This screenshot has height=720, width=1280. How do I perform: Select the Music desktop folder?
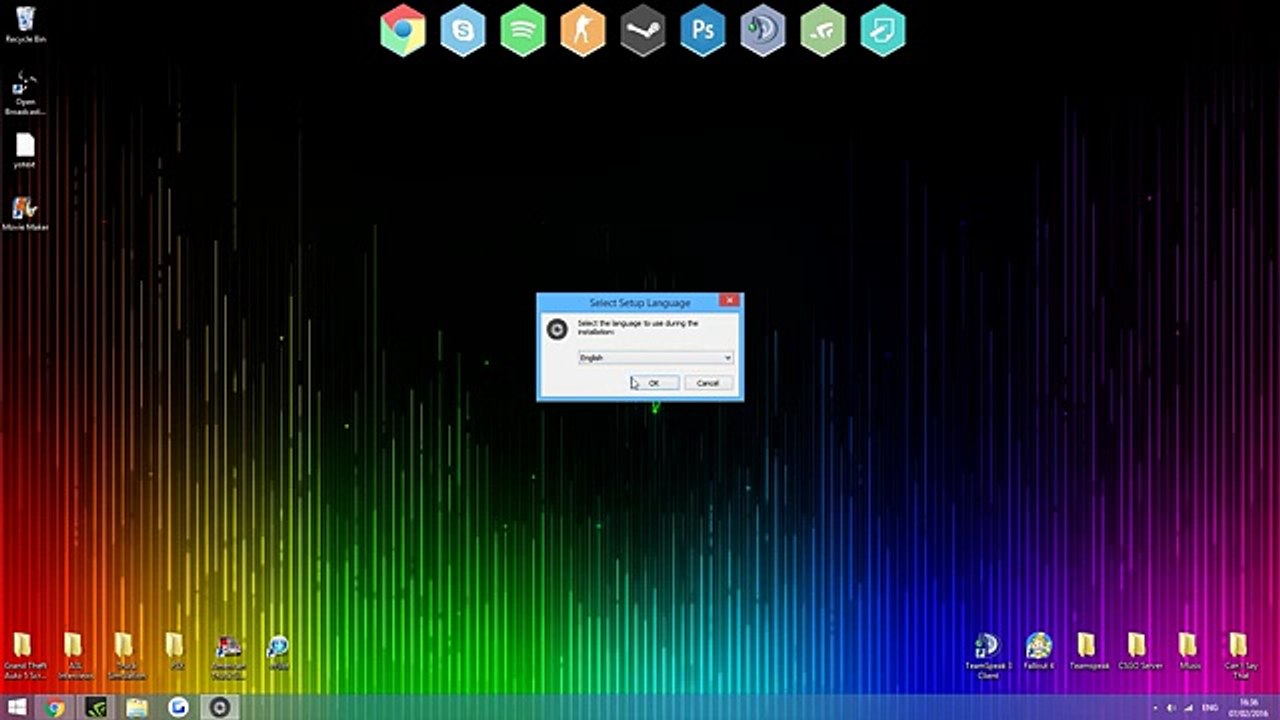point(1188,652)
